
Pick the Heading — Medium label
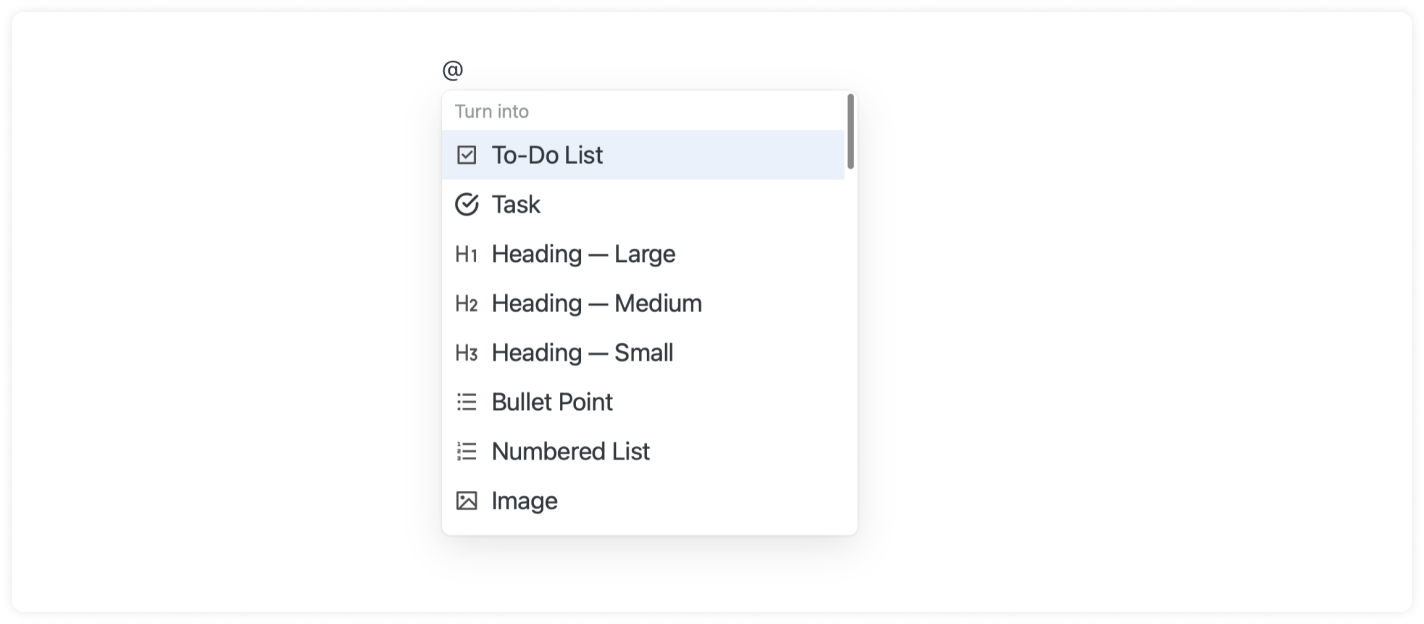pos(596,304)
